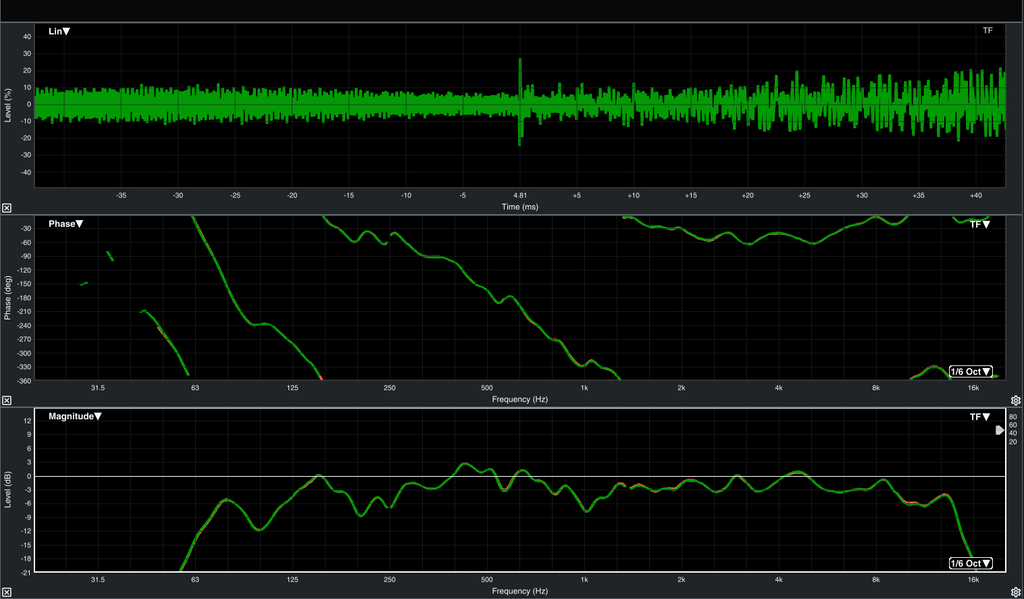
Task: Click the coherence threshold slider handle
Action: [x=999, y=431]
